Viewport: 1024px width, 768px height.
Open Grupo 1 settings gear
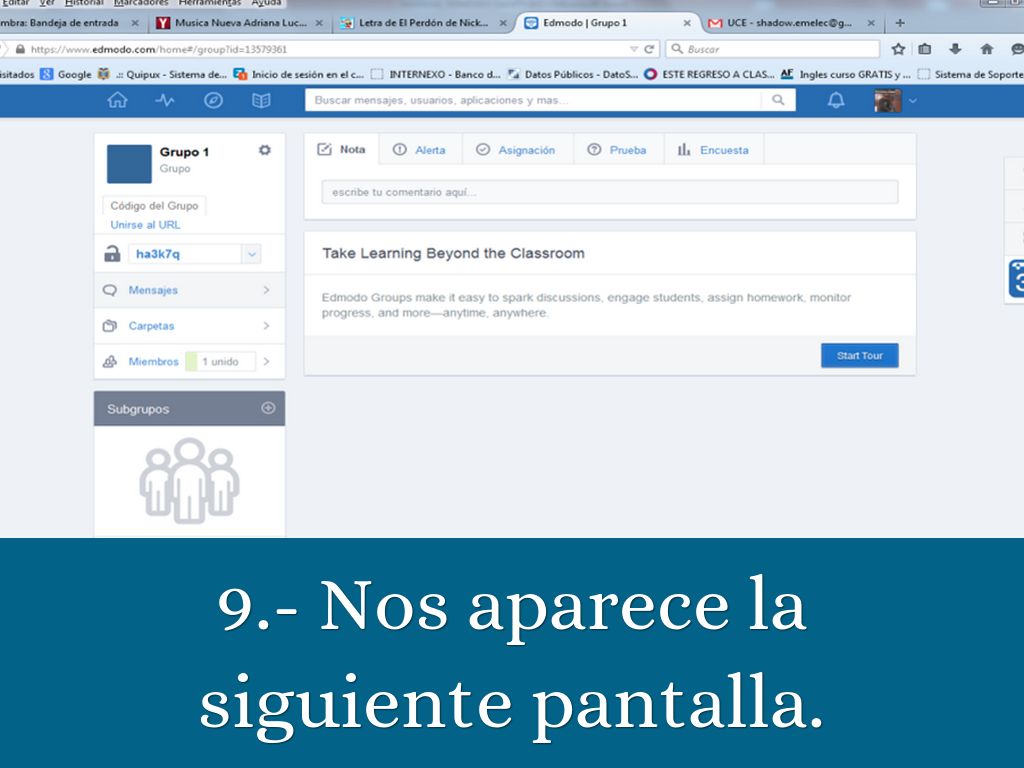pos(265,150)
